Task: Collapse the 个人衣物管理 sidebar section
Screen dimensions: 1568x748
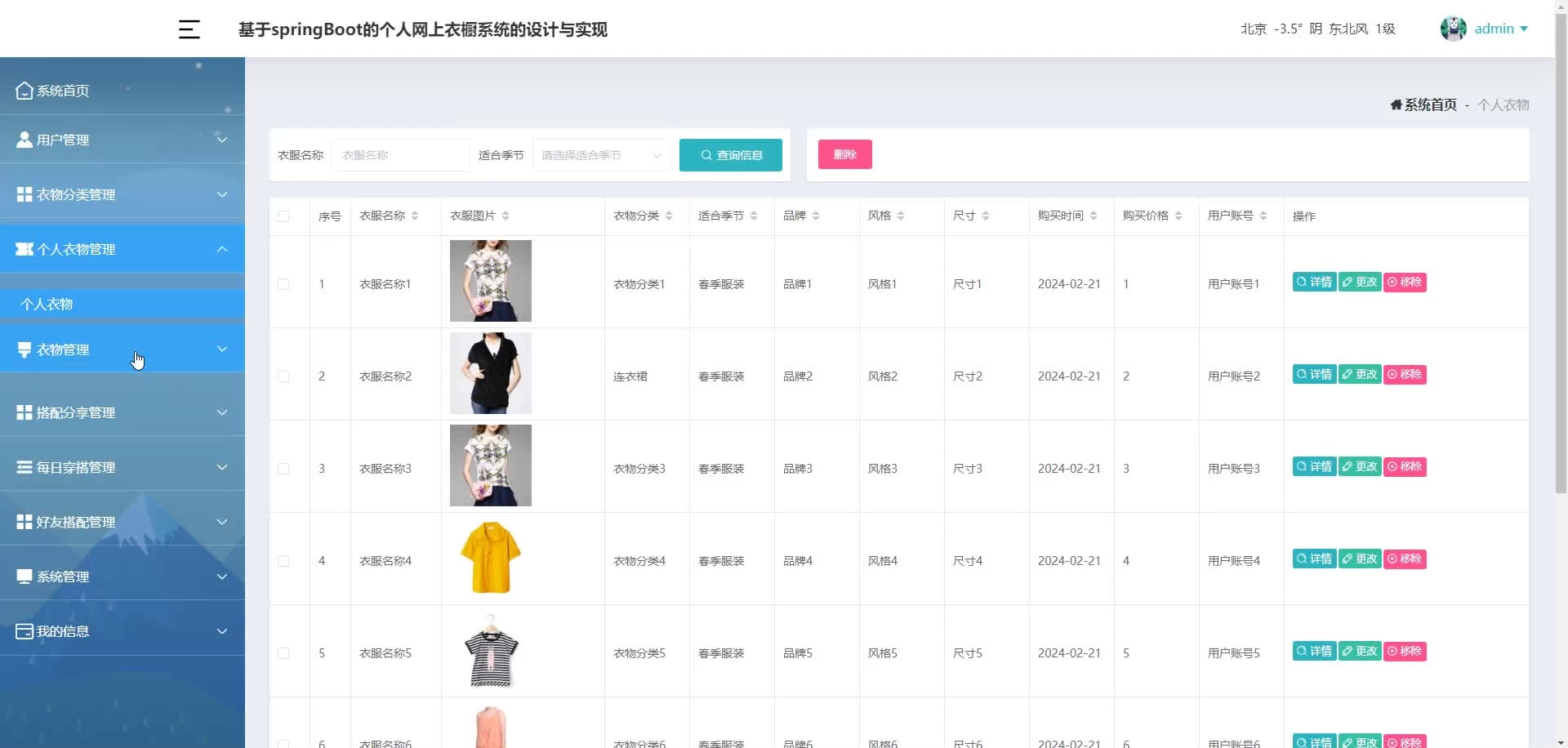Action: [x=122, y=249]
